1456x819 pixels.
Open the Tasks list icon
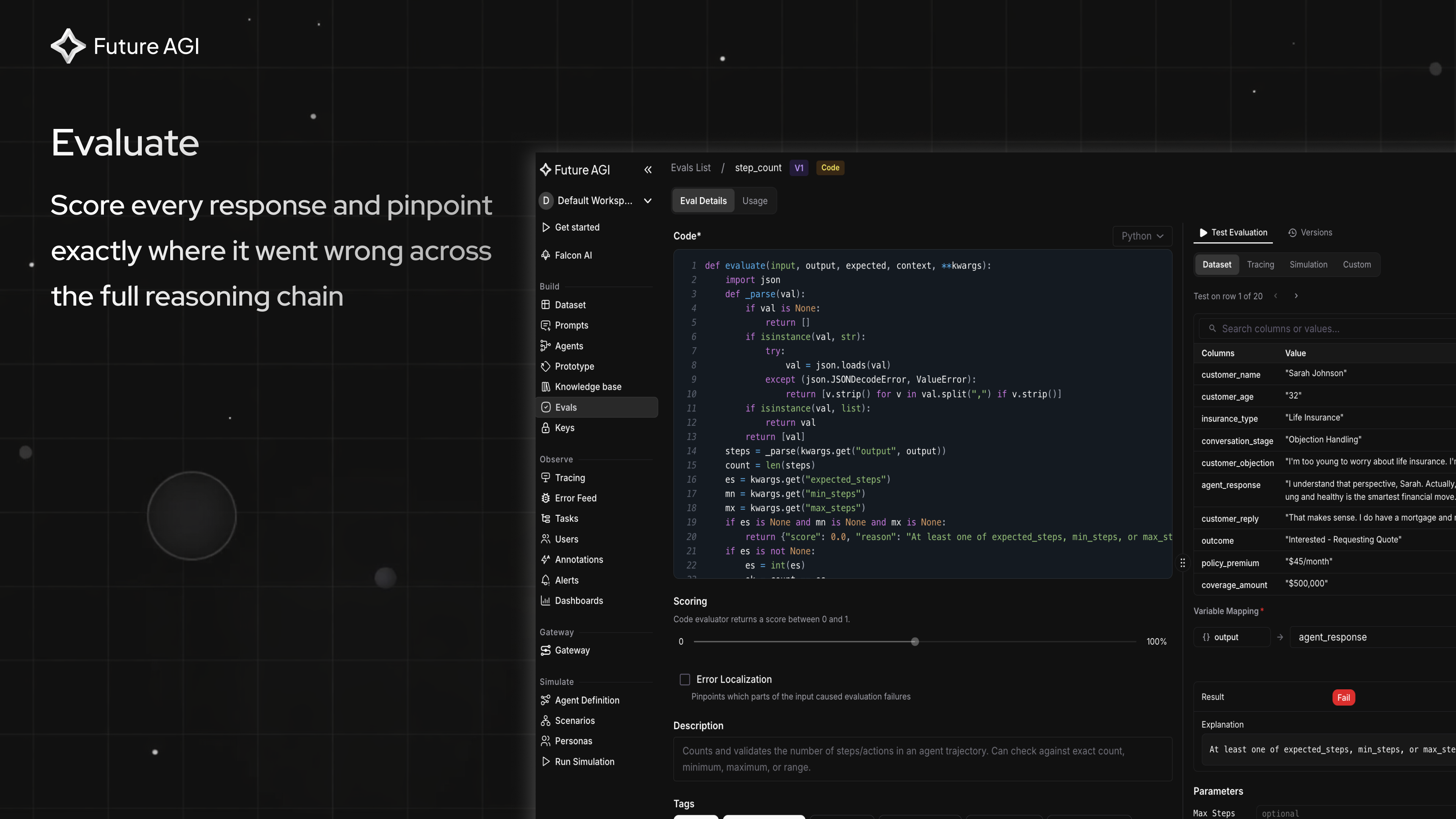(x=546, y=518)
